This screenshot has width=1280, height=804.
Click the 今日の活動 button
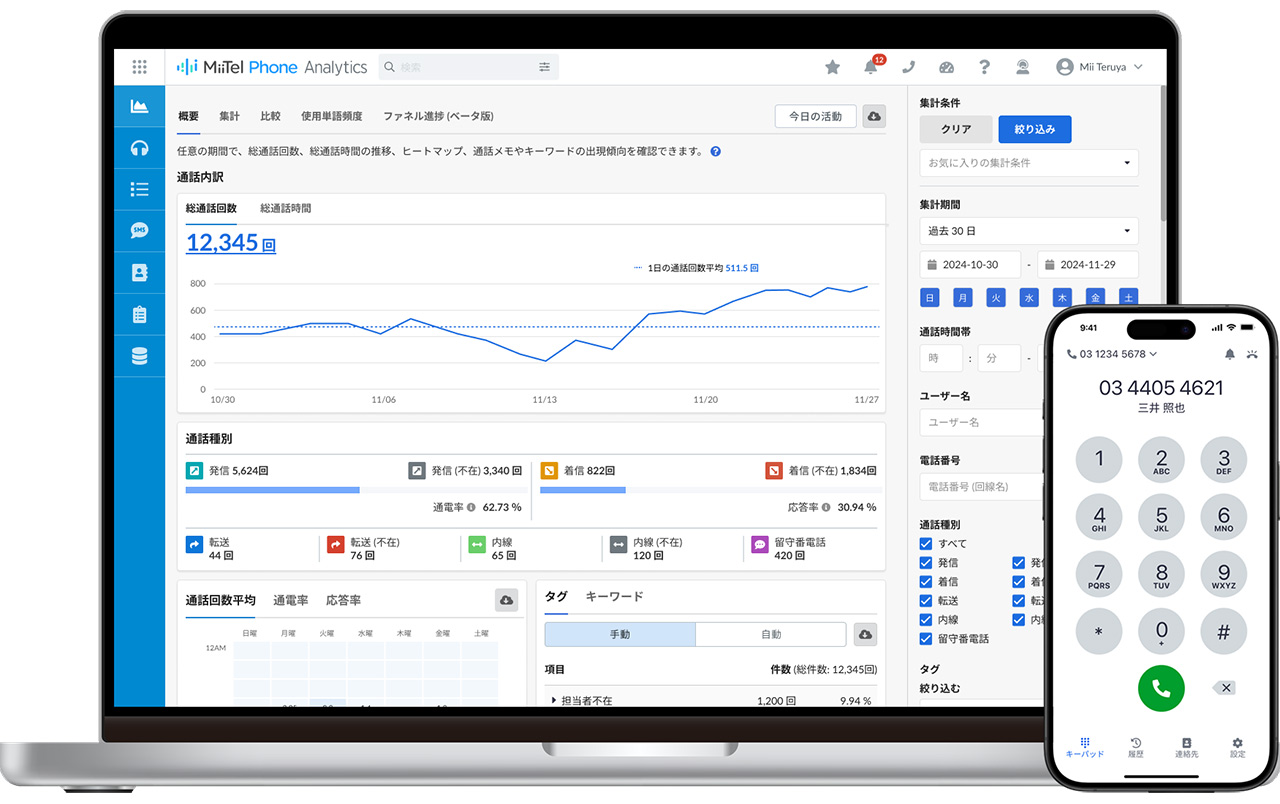pos(815,116)
